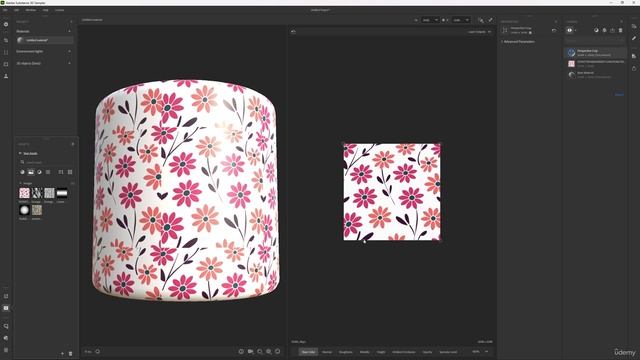Screen dimensions: 640x360
Task: Show the Ambient Occlusion channel tab
Action: pos(404,352)
